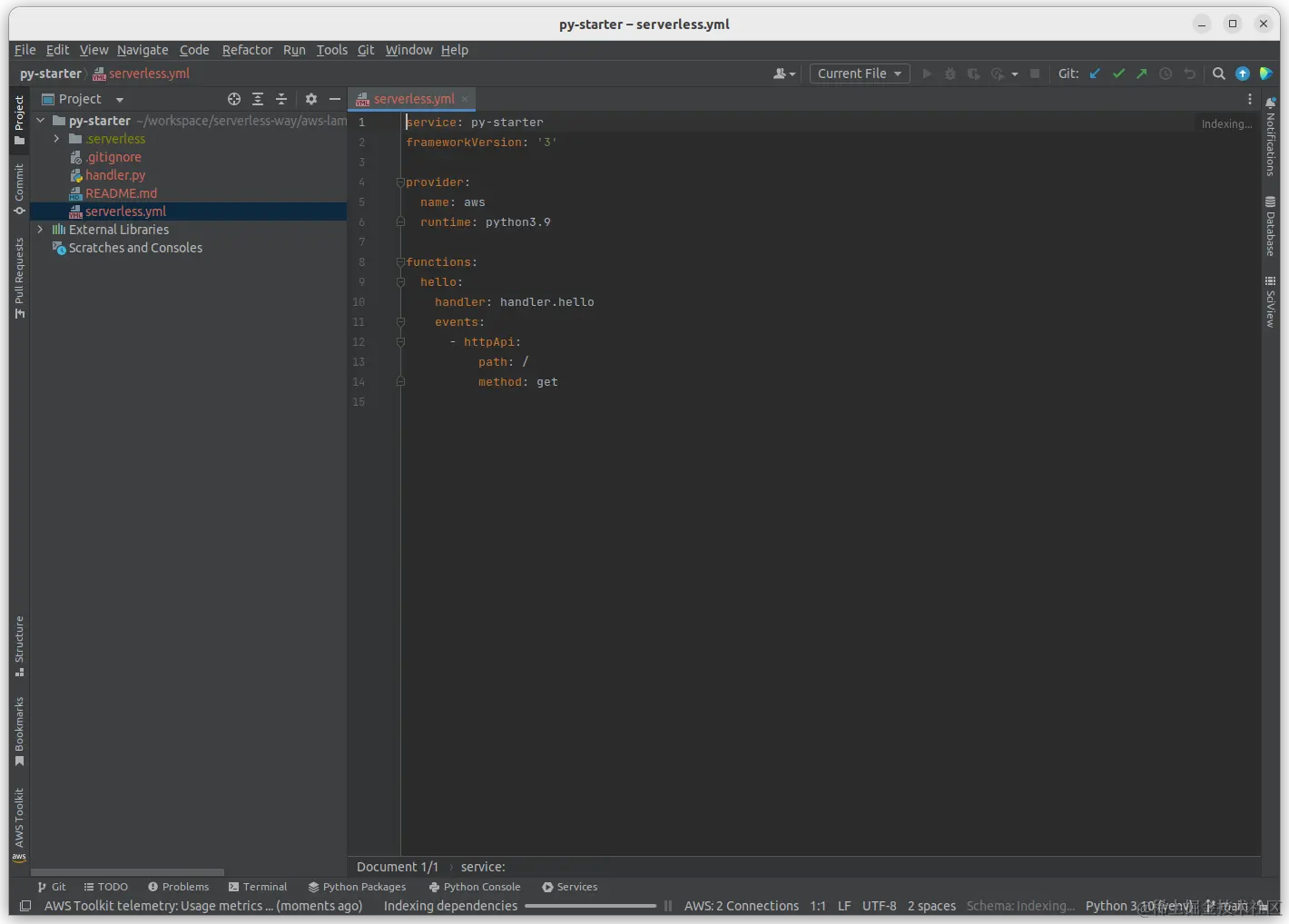Open the Python Packages tool window
This screenshot has height=924, width=1289.
click(358, 887)
